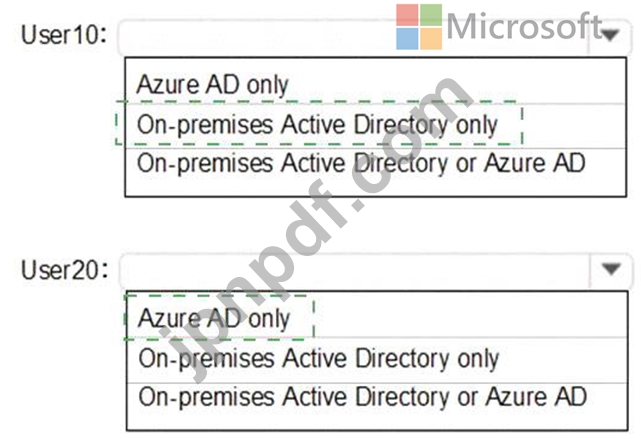The image size is (641, 439).
Task: Click blank area beneath last User10 list option
Action: (x=375, y=187)
